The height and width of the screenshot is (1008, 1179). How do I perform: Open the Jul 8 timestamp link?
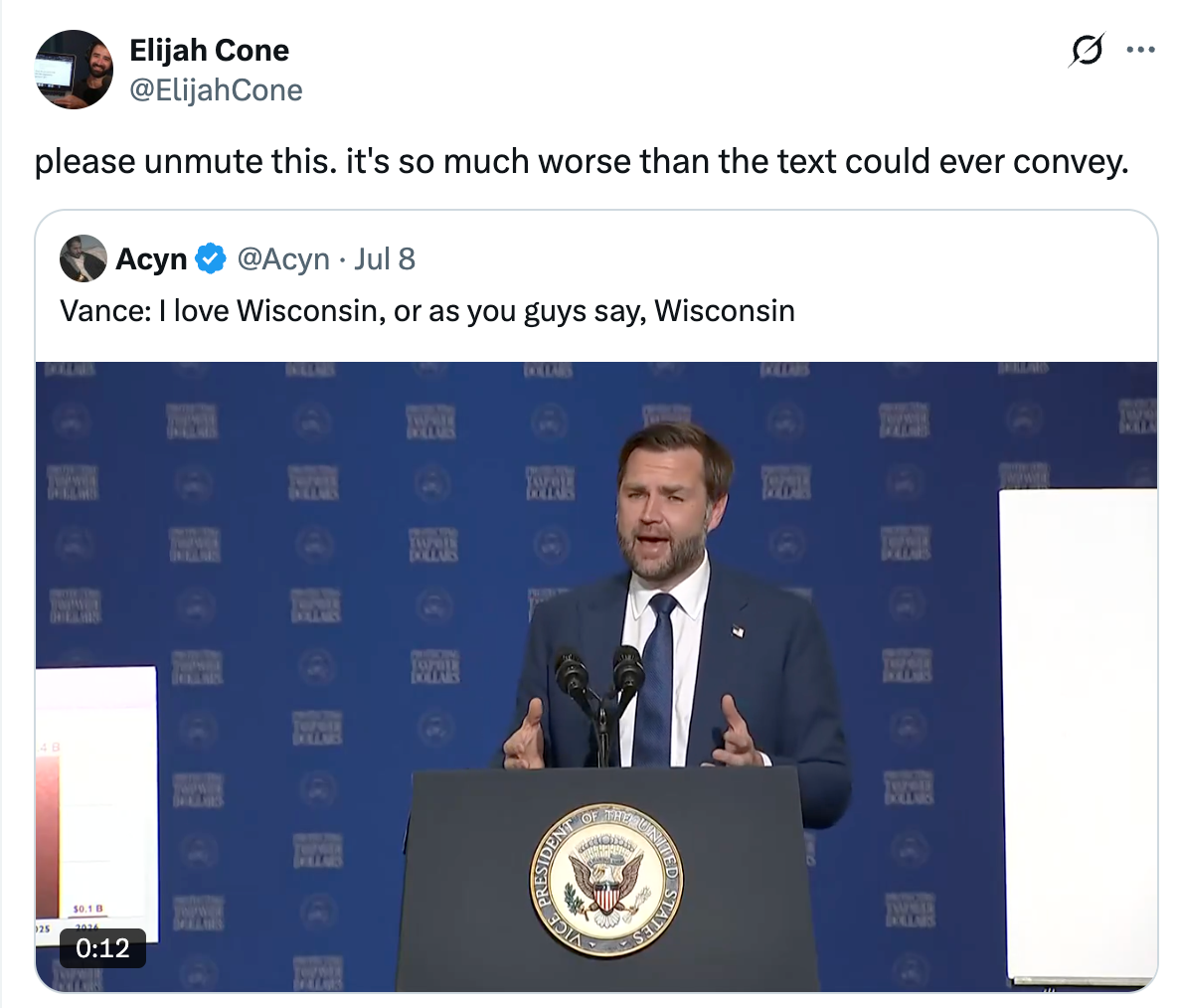tap(385, 259)
